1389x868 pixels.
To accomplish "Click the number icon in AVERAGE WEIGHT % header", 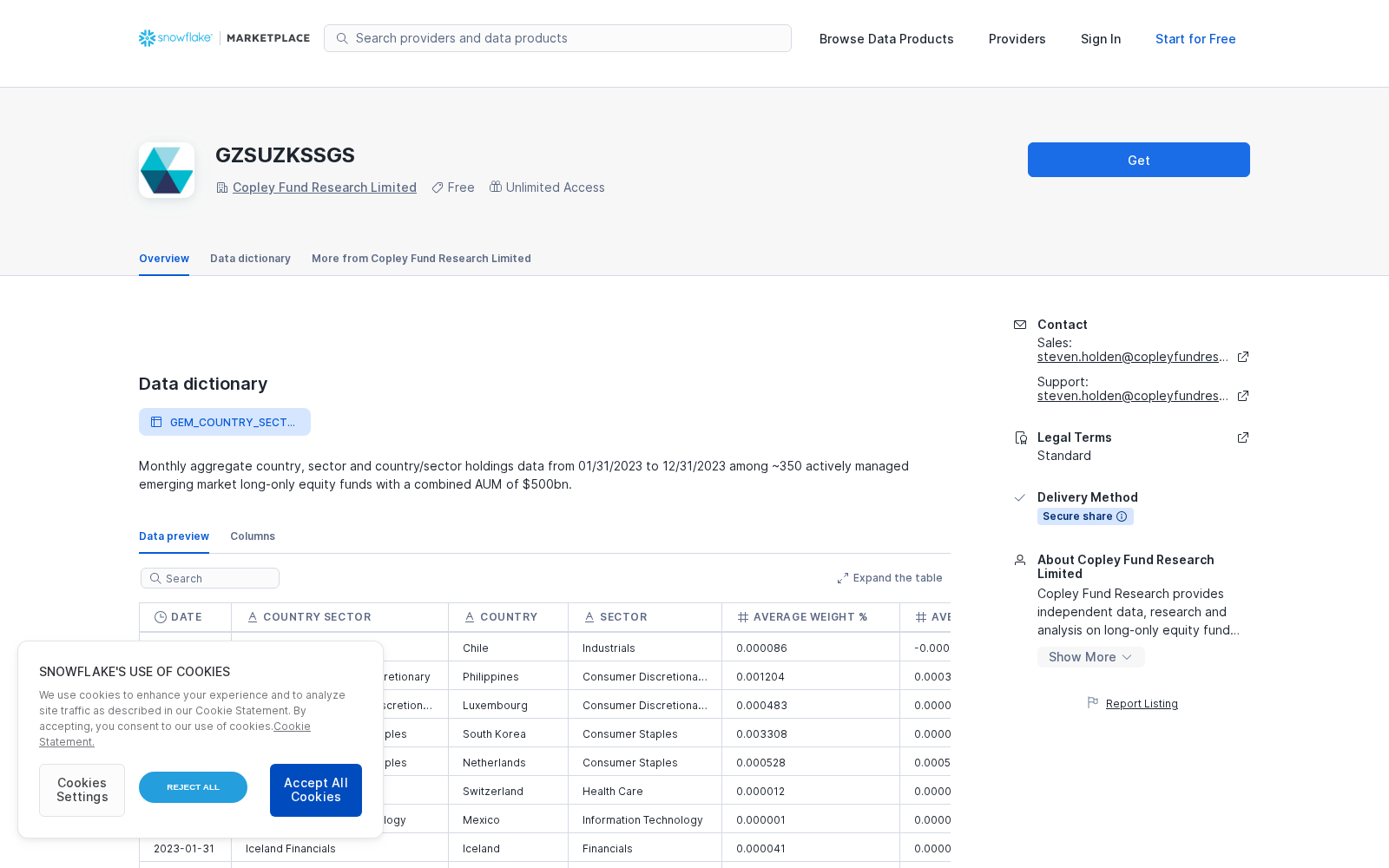I will click(743, 617).
